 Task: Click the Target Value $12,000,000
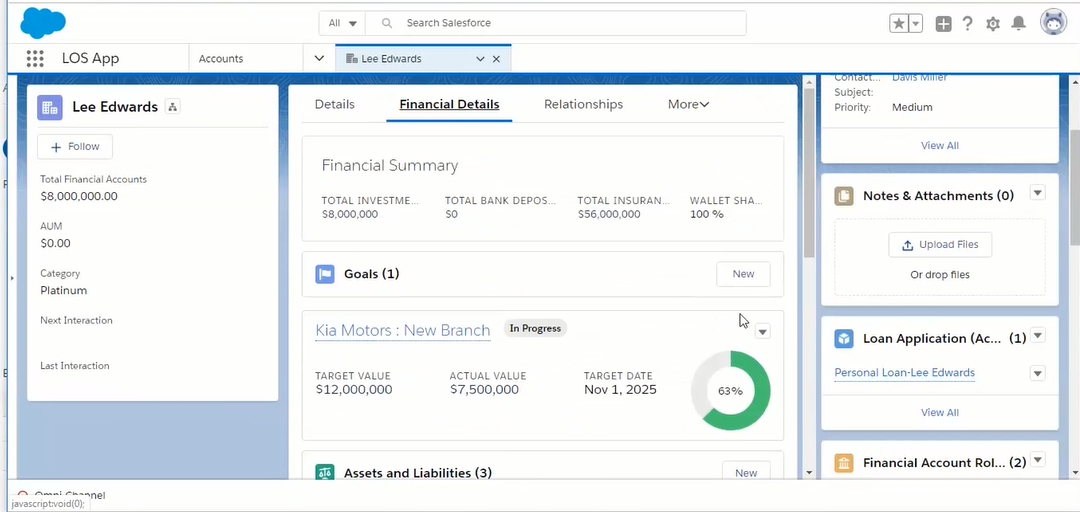[353, 390]
